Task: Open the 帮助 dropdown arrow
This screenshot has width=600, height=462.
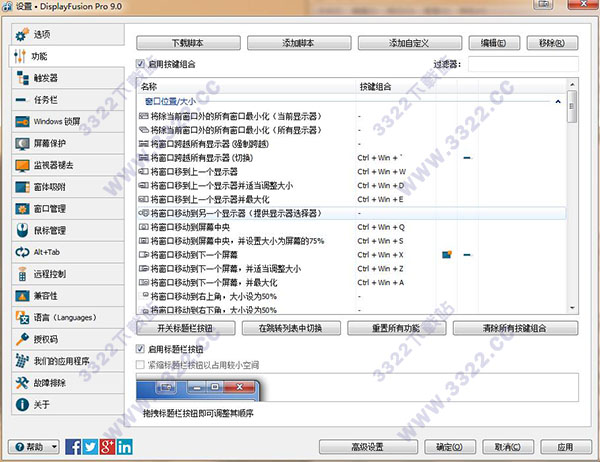Action: [54, 447]
